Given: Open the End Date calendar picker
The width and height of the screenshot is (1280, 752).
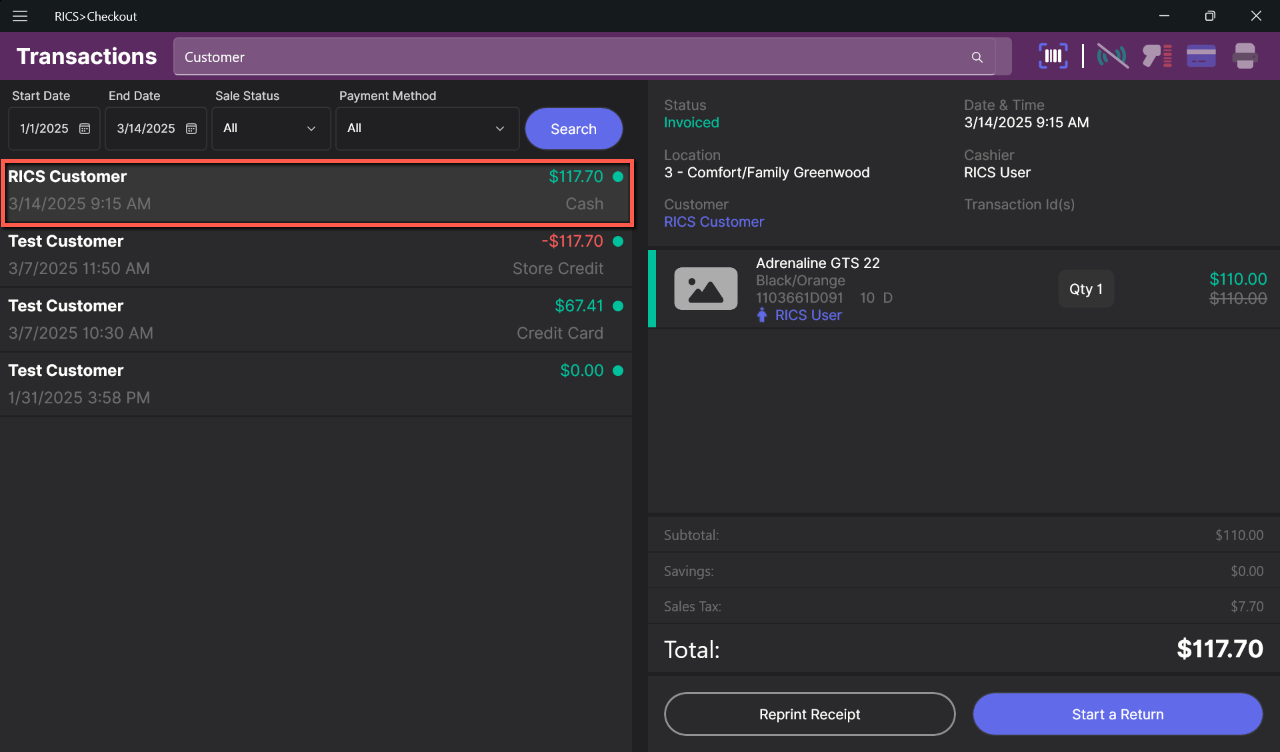Looking at the screenshot, I should [191, 129].
